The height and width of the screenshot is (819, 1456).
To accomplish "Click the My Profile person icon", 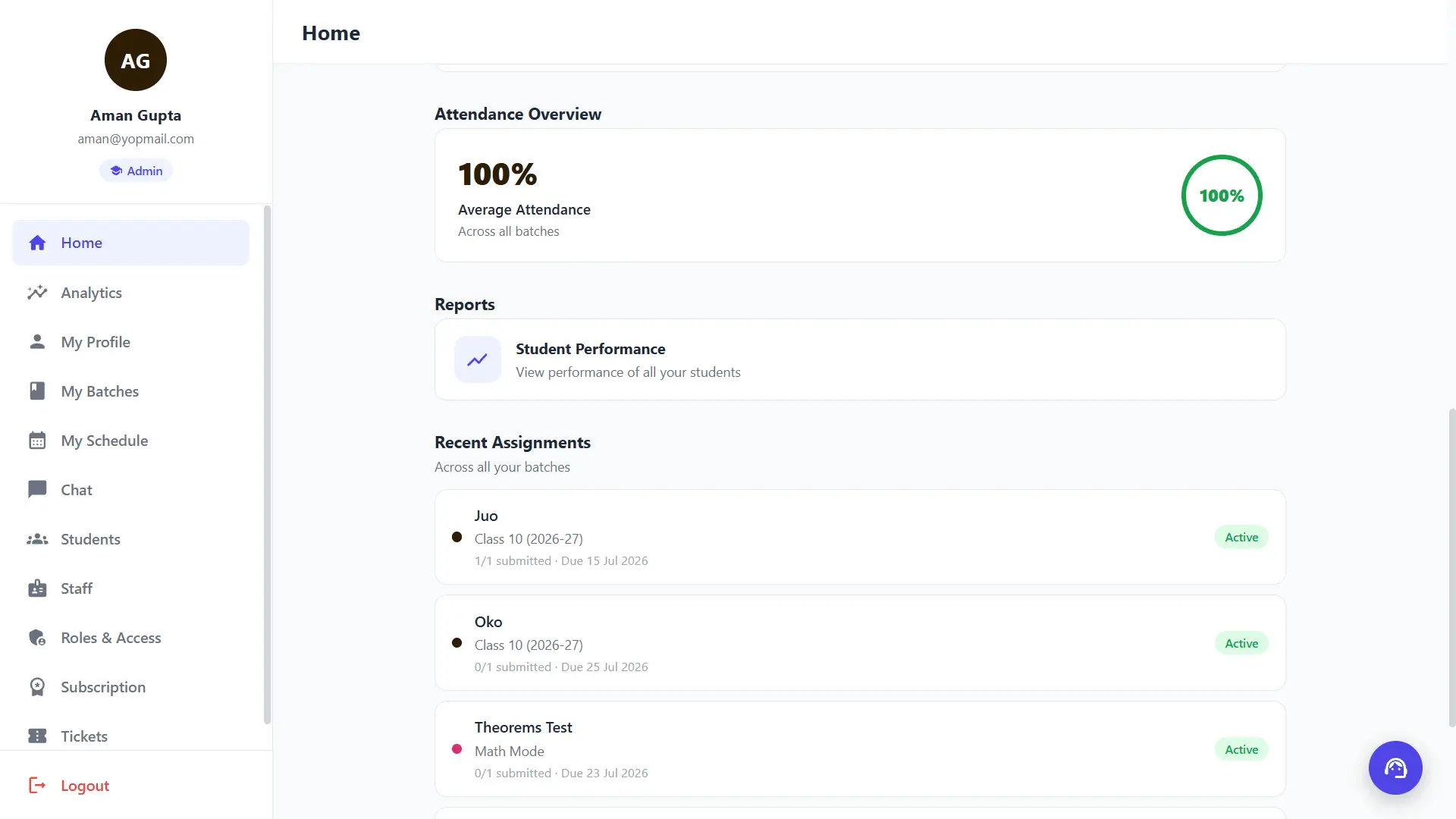I will coord(37,342).
